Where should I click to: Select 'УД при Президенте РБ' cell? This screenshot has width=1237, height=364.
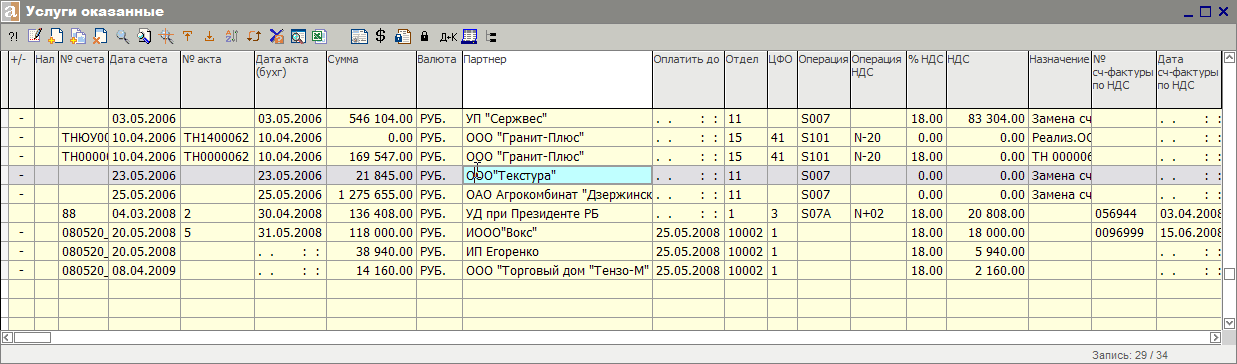(557, 213)
